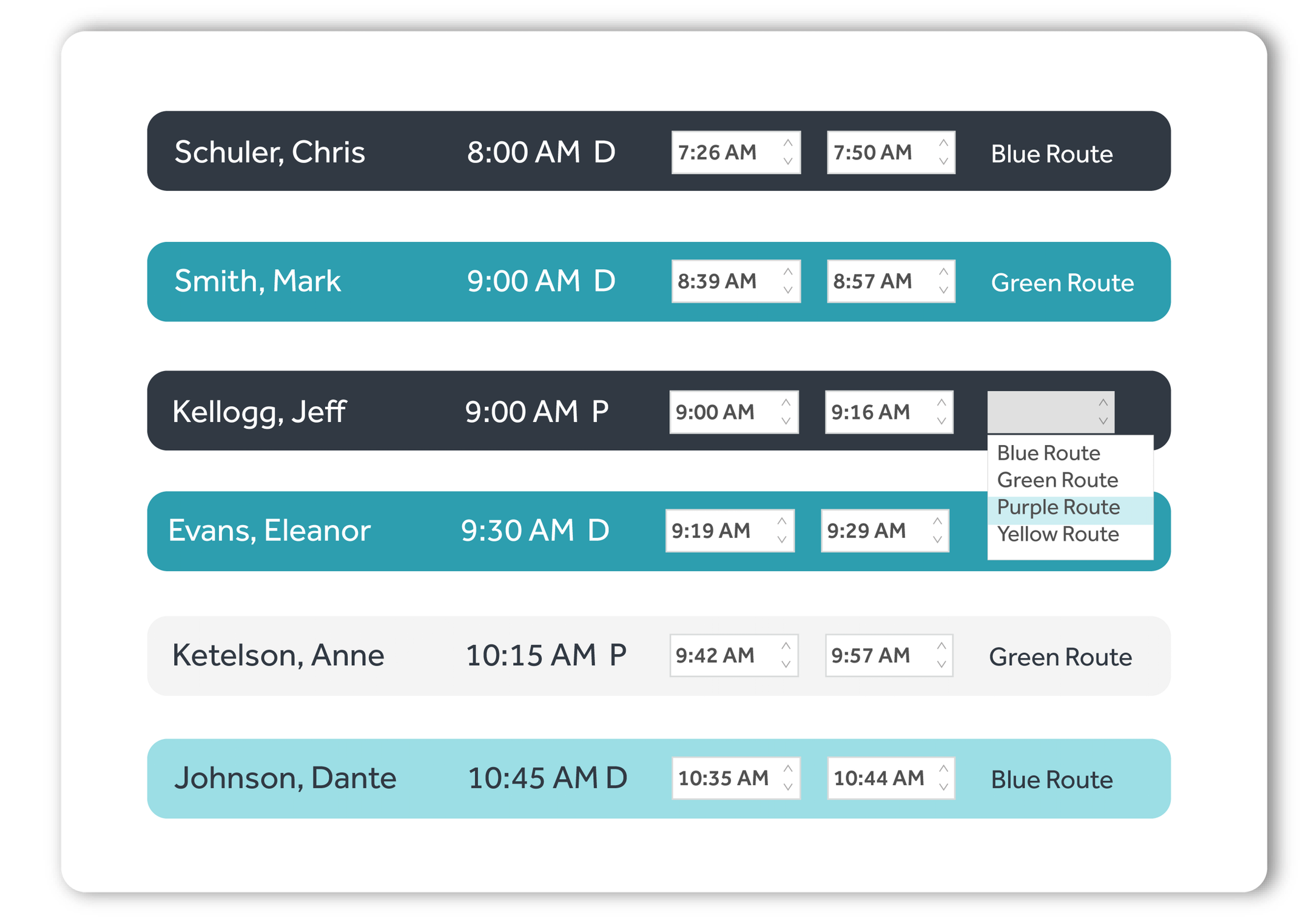Decrease Evans' 9:19 AM time
1300x924 pixels.
click(781, 540)
